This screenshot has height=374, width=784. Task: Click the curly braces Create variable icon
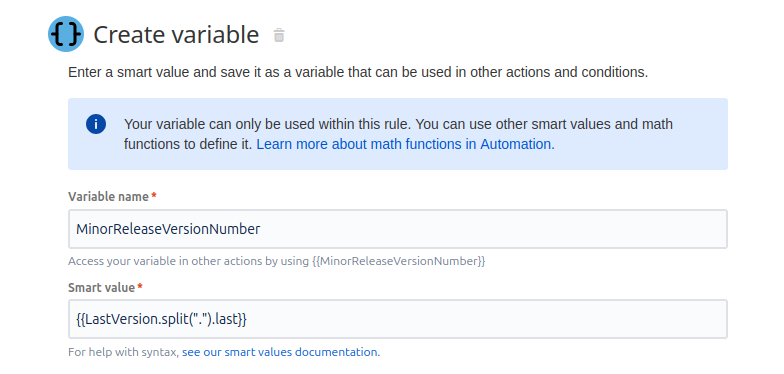point(66,34)
